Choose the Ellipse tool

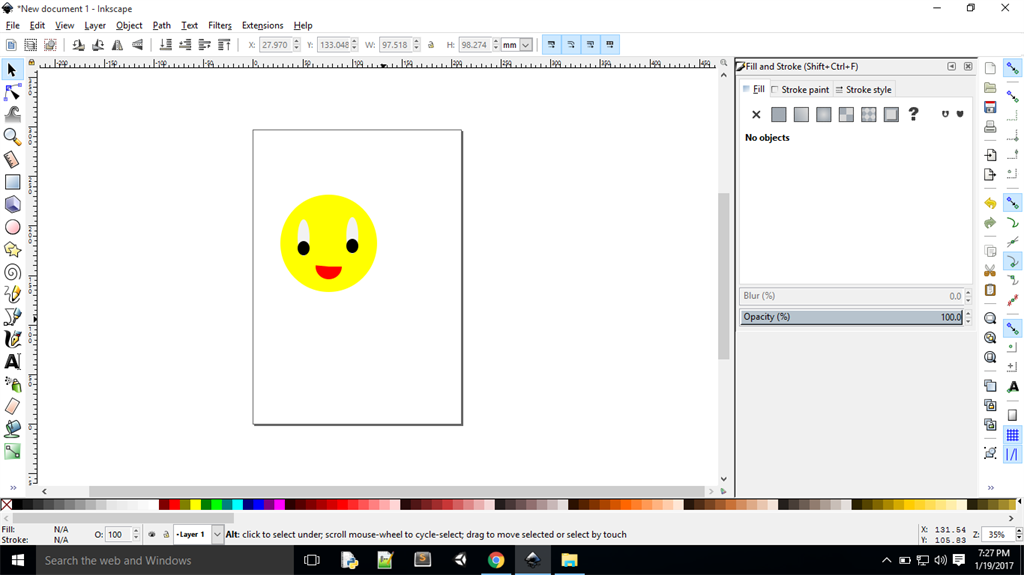pos(12,227)
